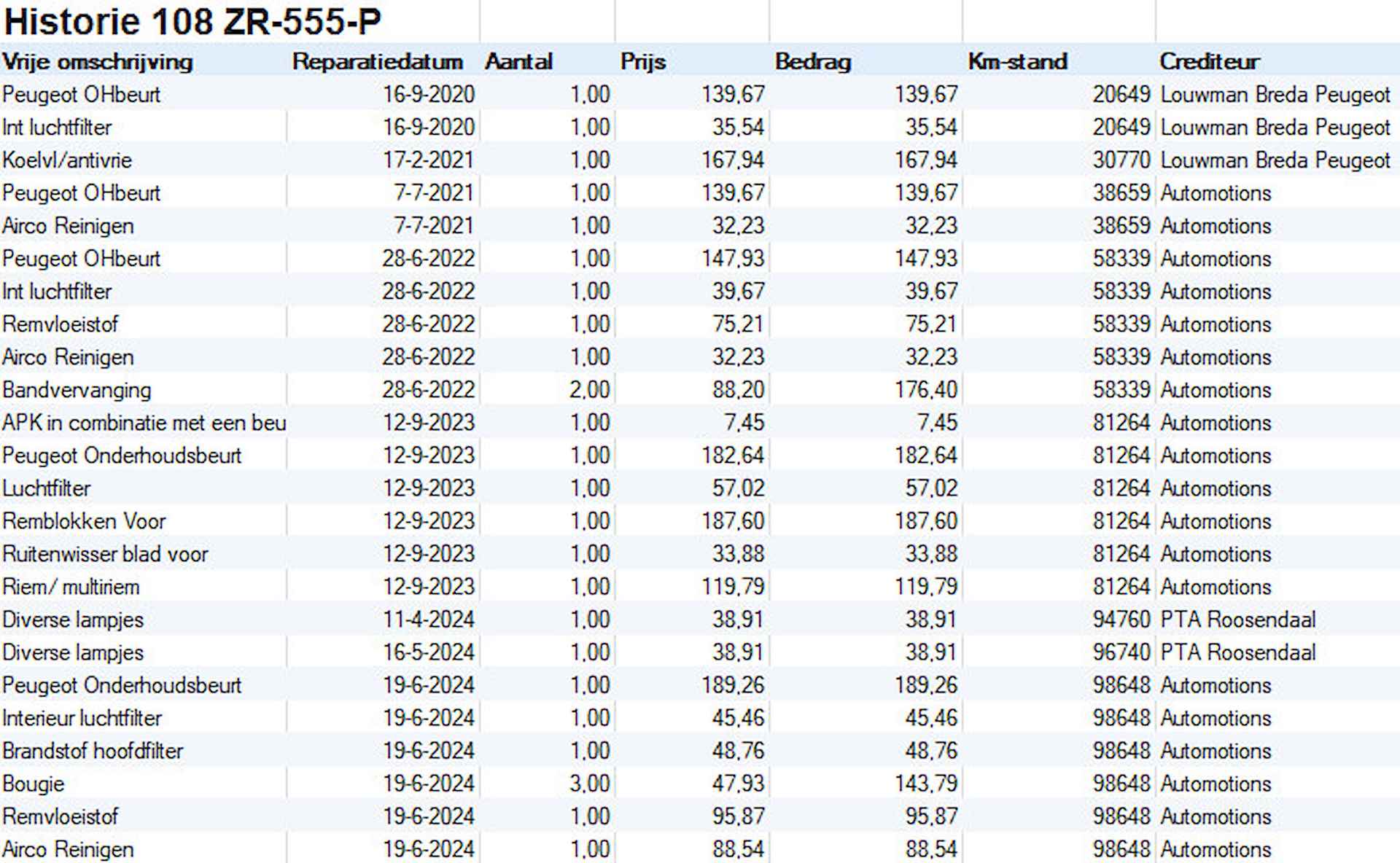Click the amount 167,94
Screen dimensions: 1400x863
point(926,160)
